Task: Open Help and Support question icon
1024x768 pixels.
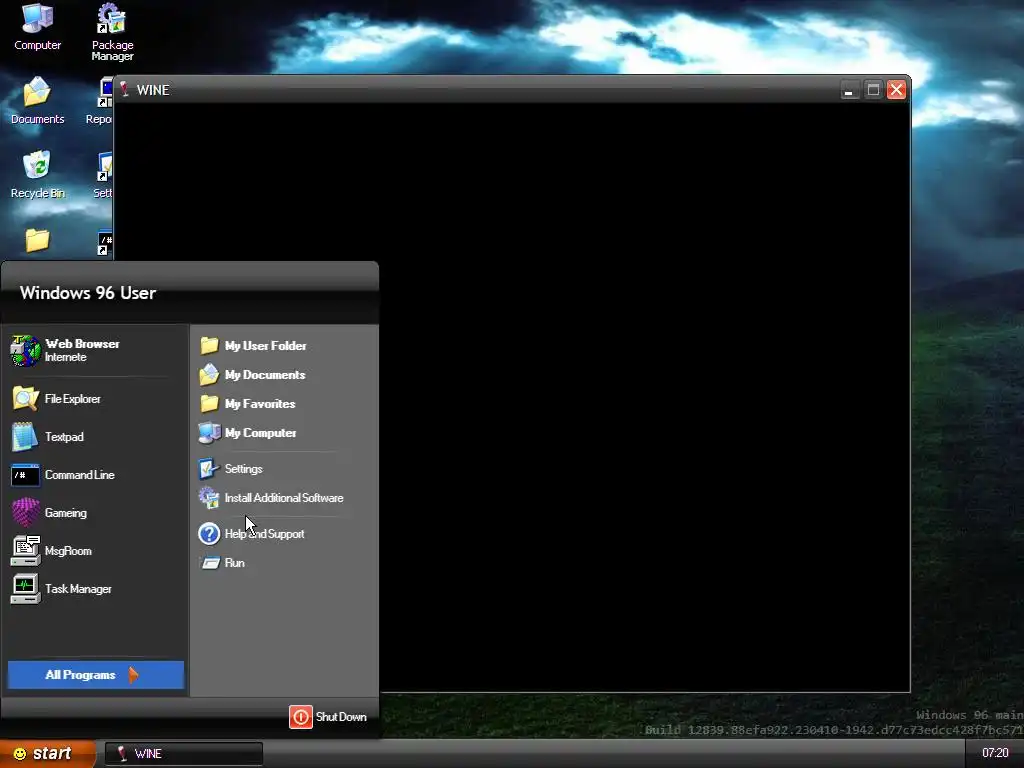Action: point(209,534)
